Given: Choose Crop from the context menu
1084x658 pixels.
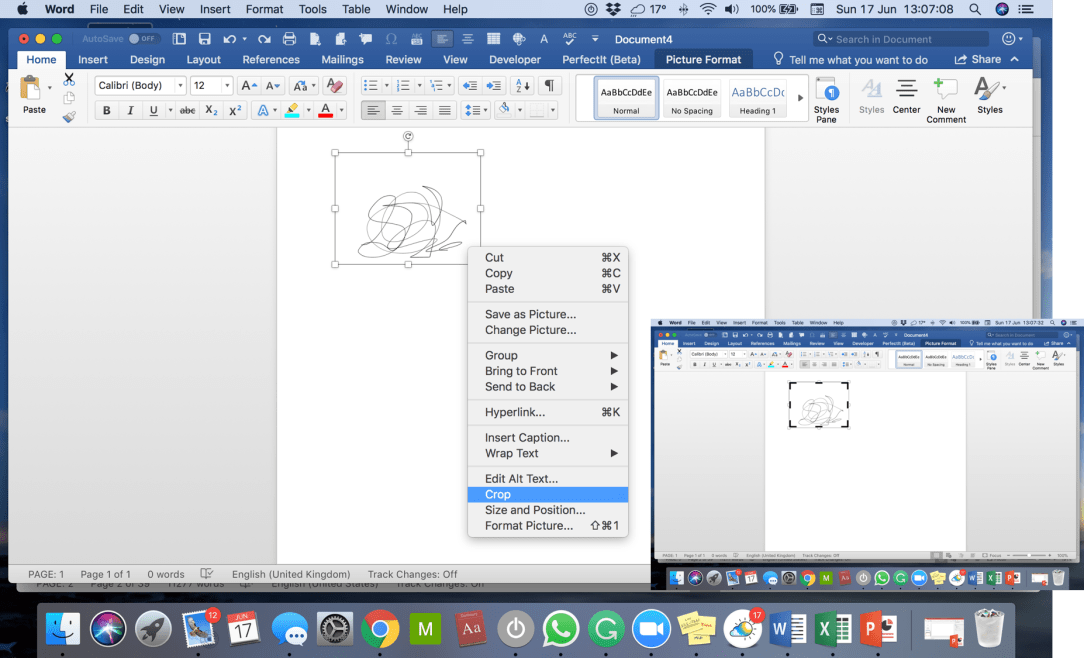Looking at the screenshot, I should pyautogui.click(x=498, y=494).
